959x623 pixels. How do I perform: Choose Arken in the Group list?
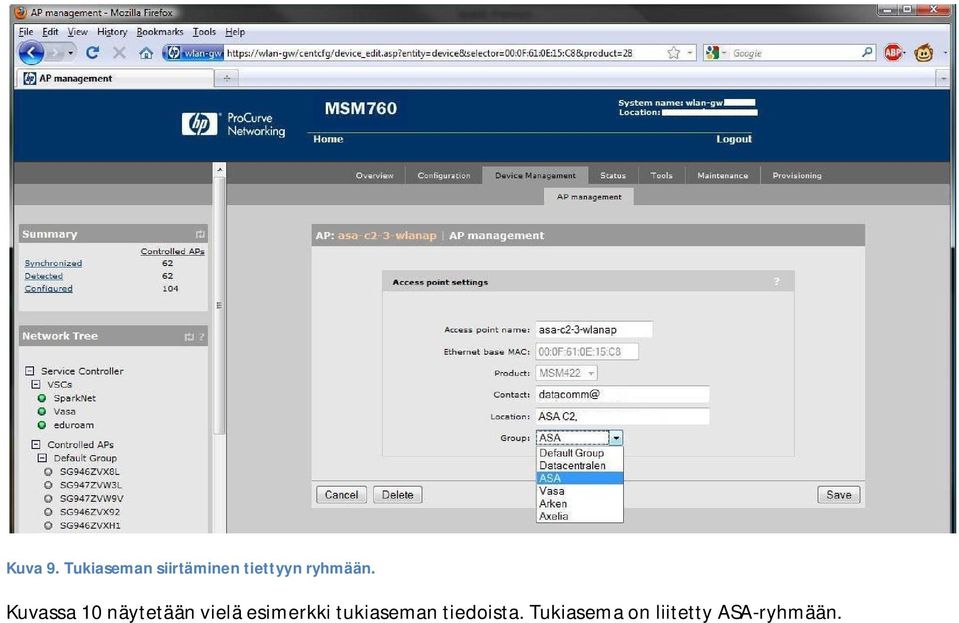(580, 504)
